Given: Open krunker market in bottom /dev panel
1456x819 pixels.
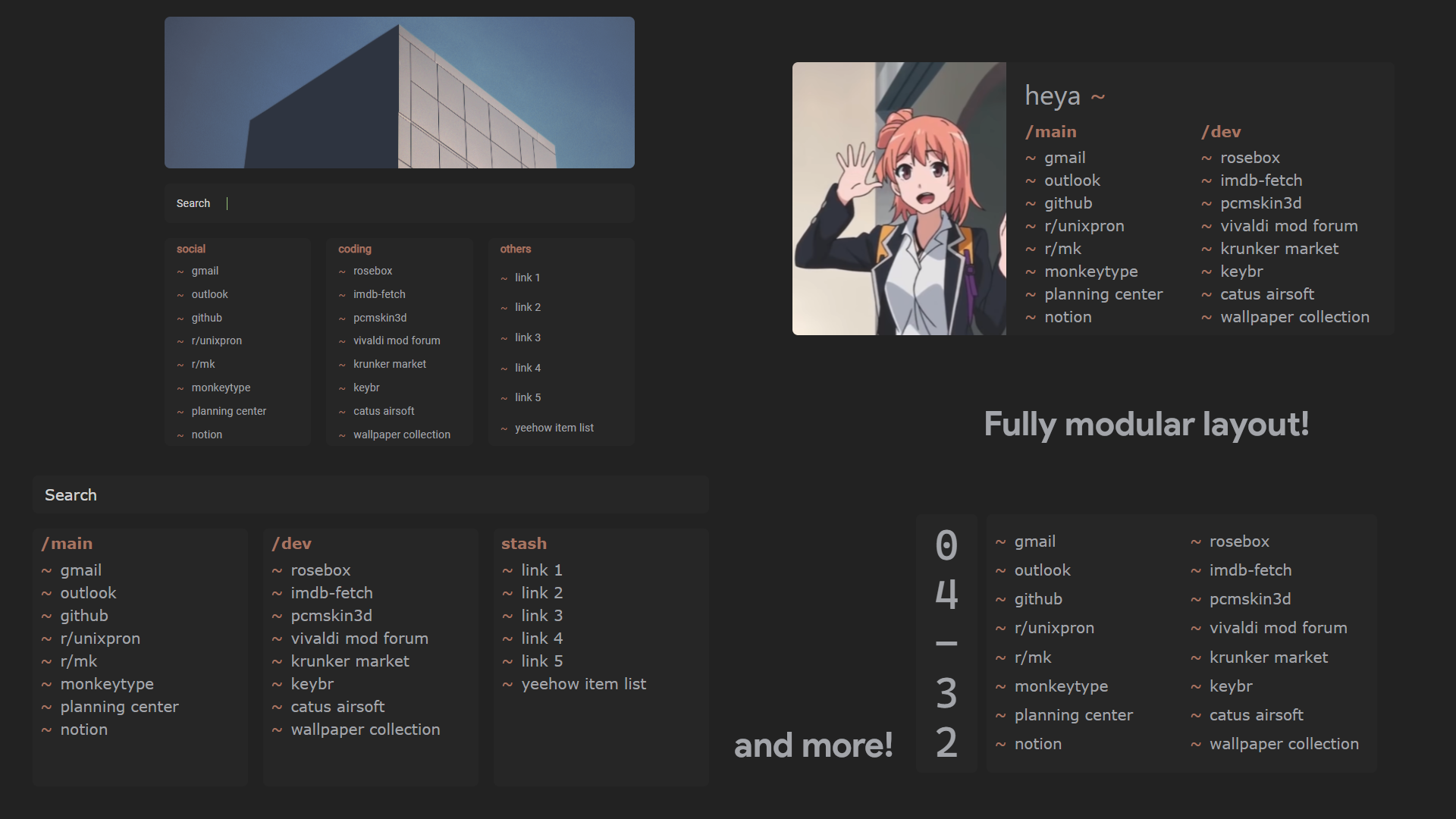Looking at the screenshot, I should point(350,661).
